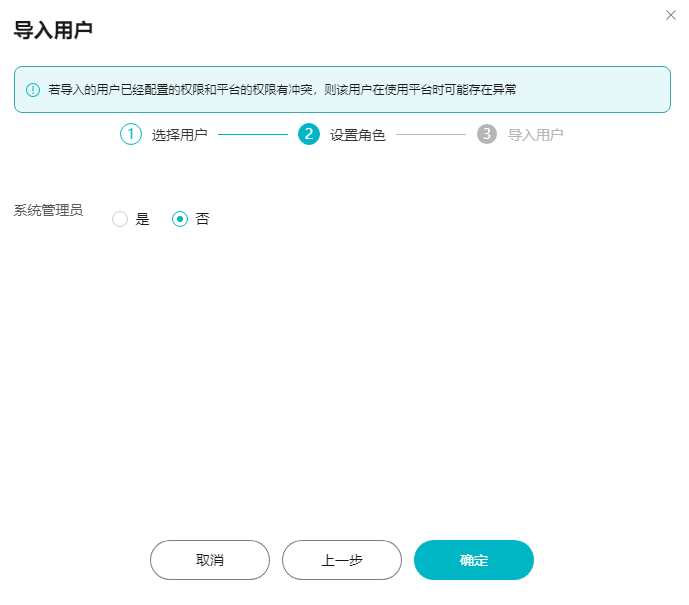Select 否 for 系统管理员
Image resolution: width=689 pixels, height=605 pixels.
tap(180, 219)
